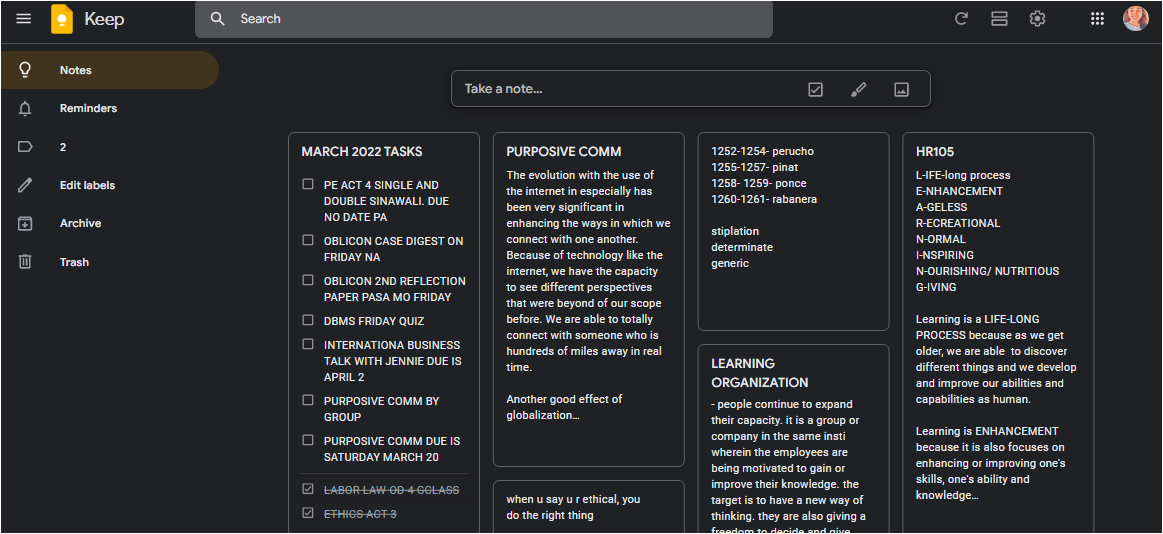Image resolution: width=1163 pixels, height=534 pixels.
Task: Open the note listing 1252-1254- perucho
Action: (x=793, y=231)
